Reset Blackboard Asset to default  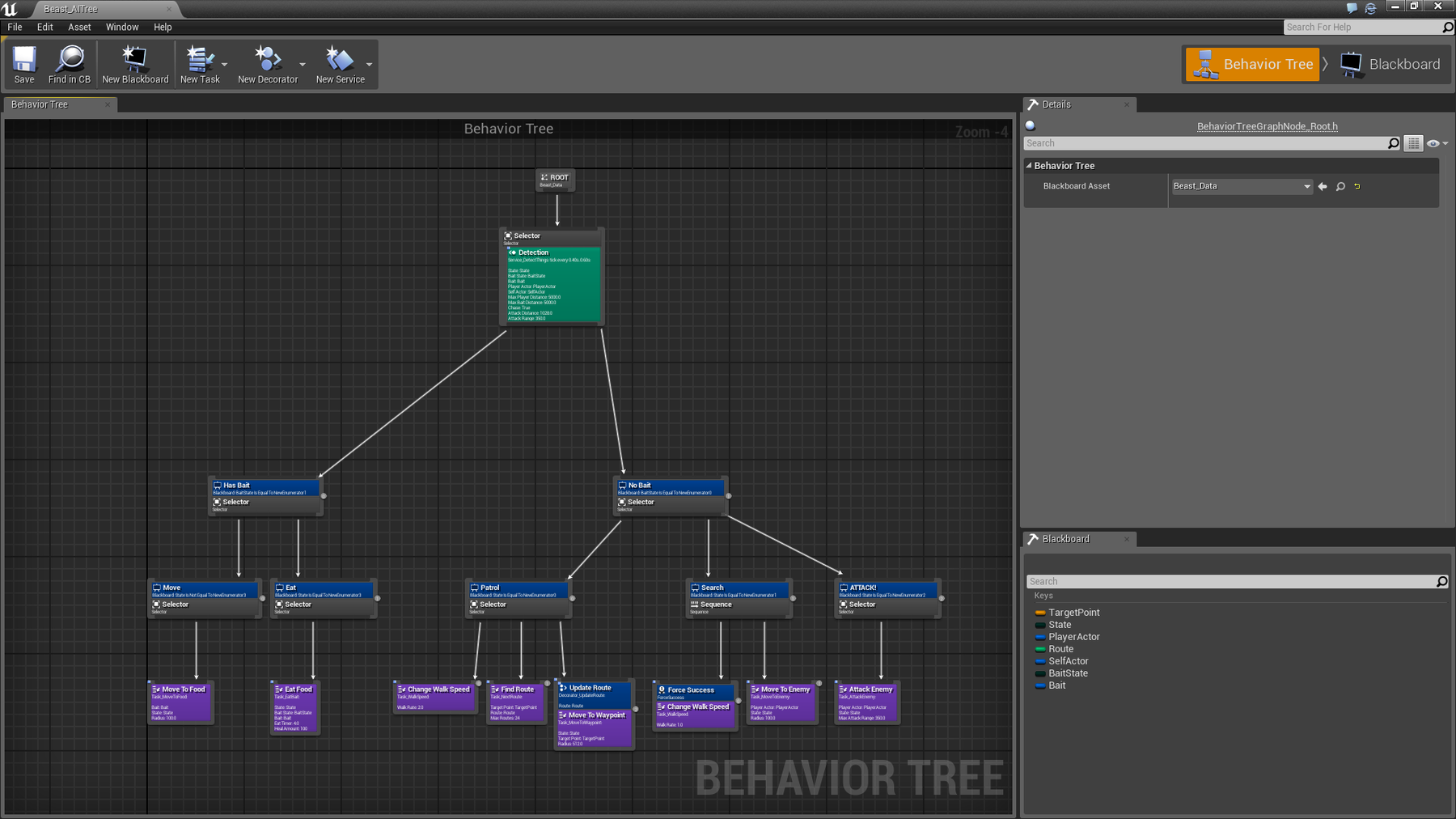1357,186
